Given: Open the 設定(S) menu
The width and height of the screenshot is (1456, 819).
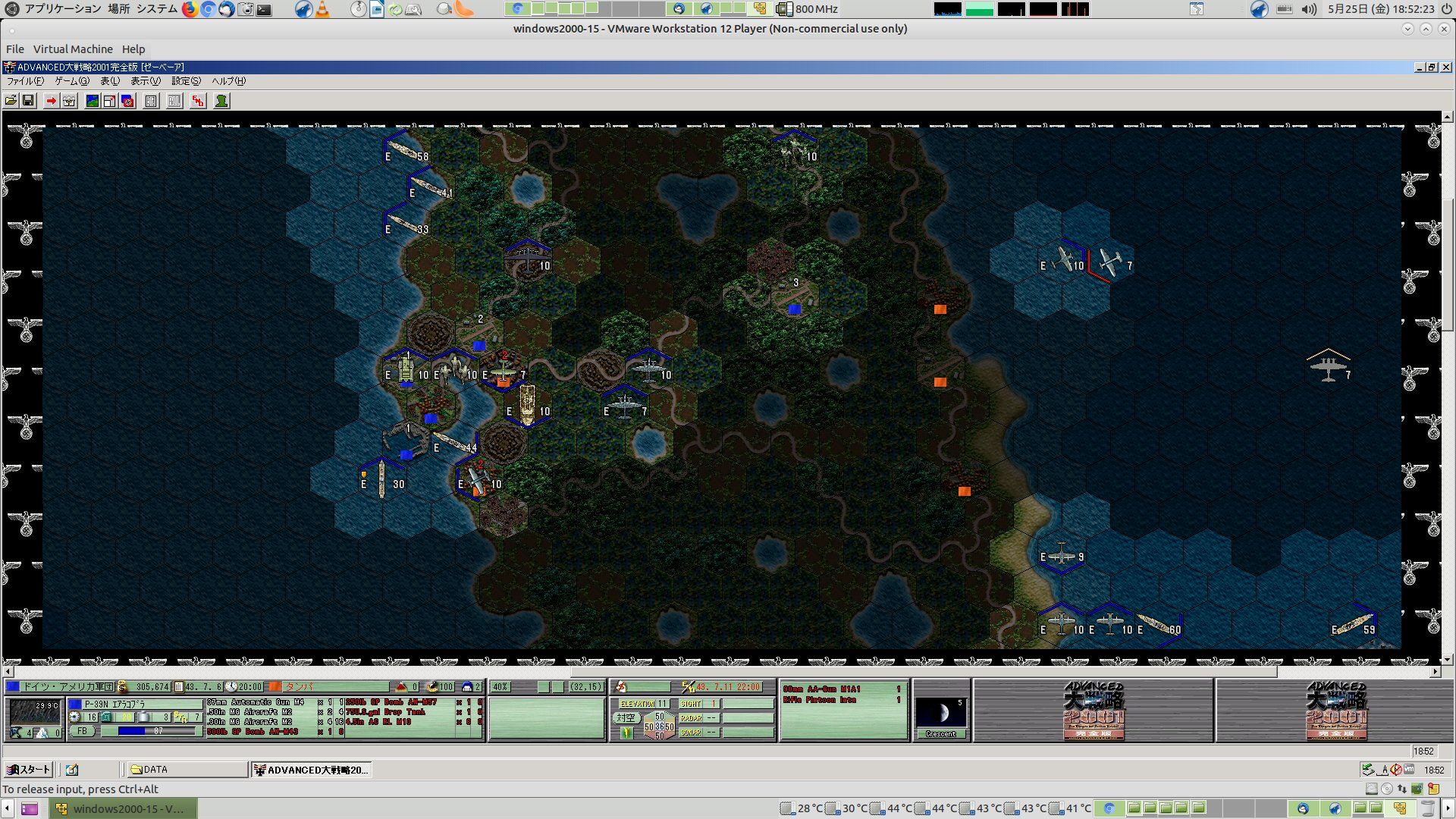Looking at the screenshot, I should [x=186, y=81].
